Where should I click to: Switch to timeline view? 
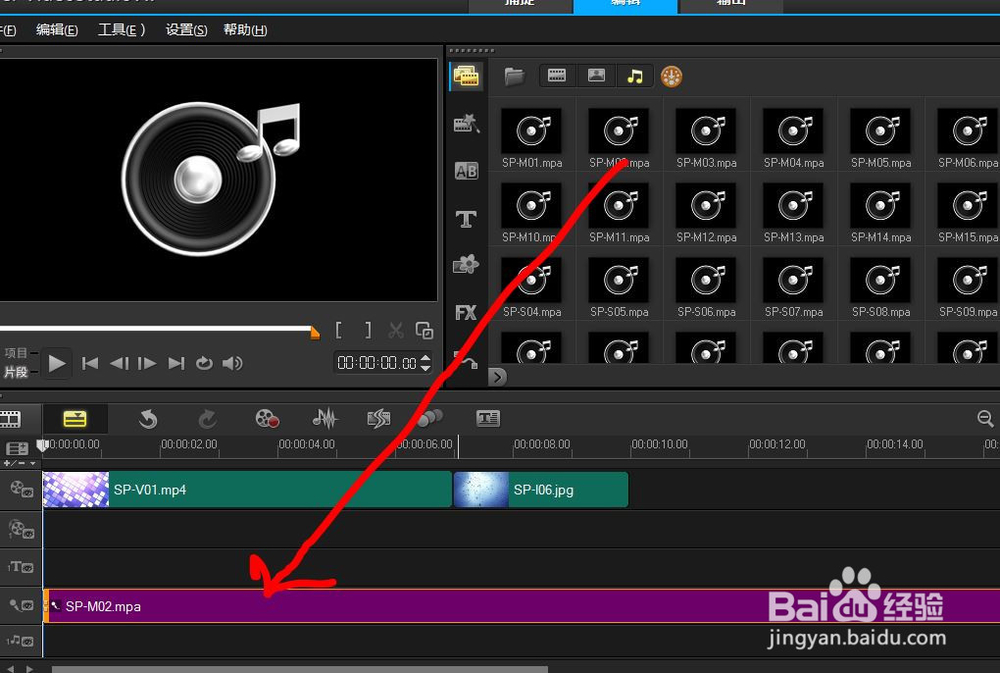click(75, 419)
